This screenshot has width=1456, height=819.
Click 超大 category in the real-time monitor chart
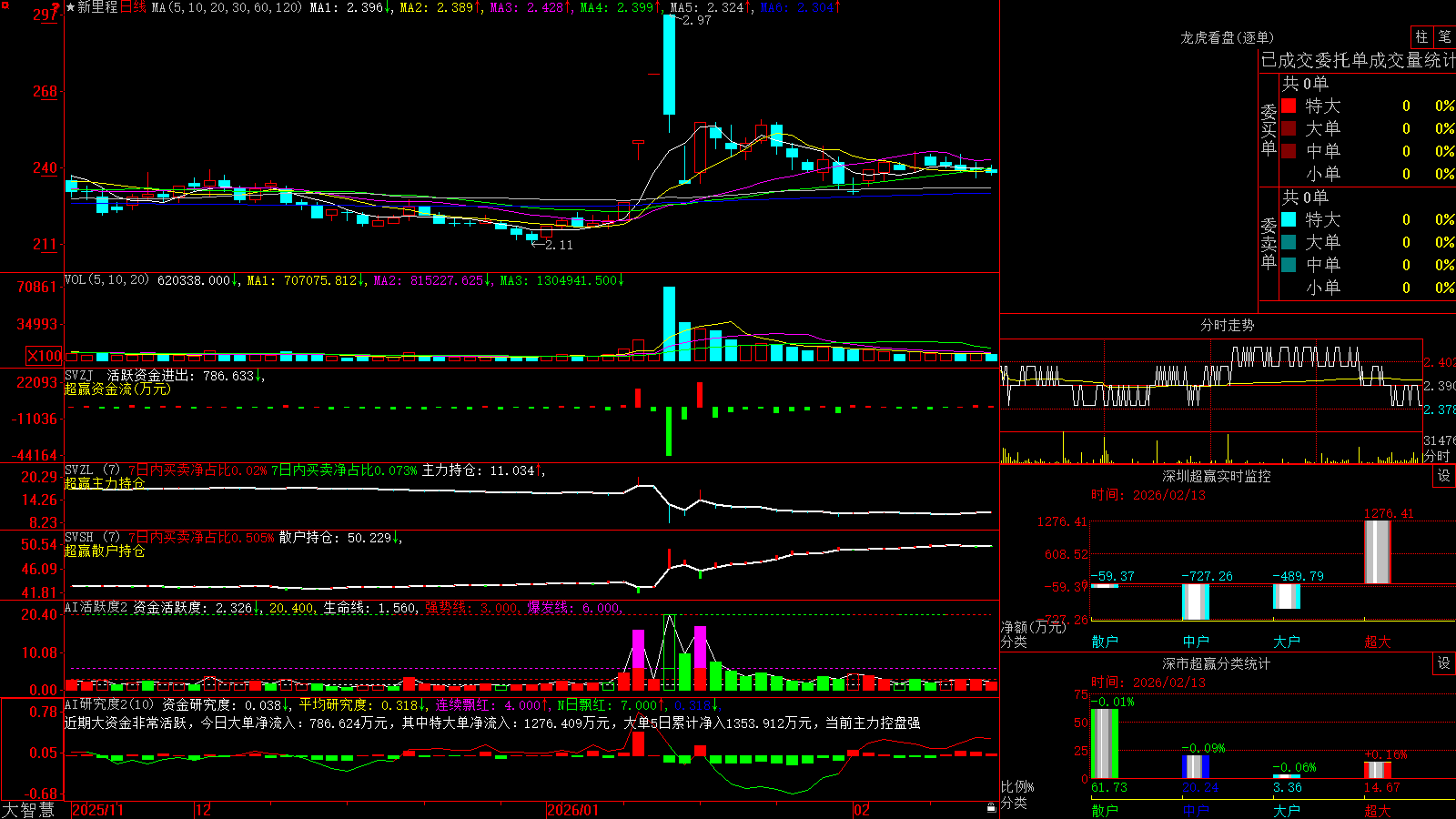point(1378,642)
